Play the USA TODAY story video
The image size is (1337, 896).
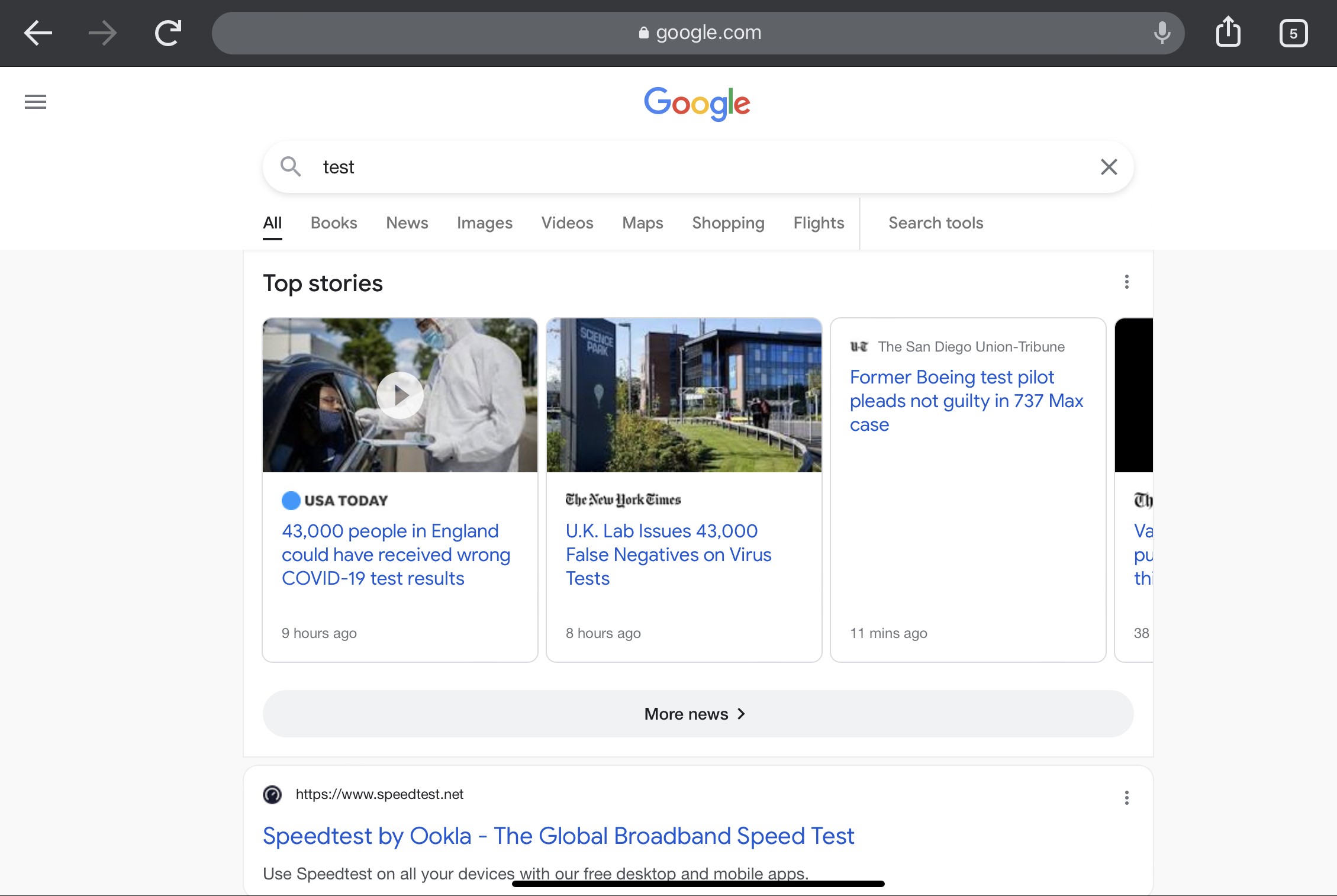[400, 395]
